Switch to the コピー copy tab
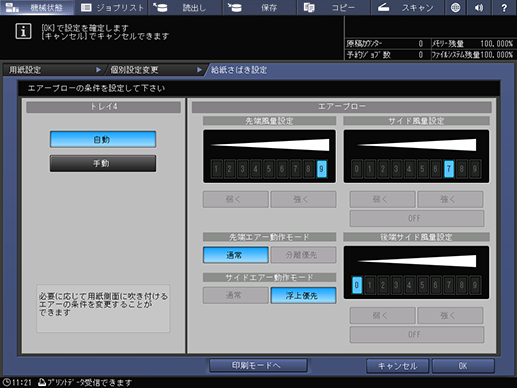This screenshot has height=388, width=517. click(x=334, y=7)
